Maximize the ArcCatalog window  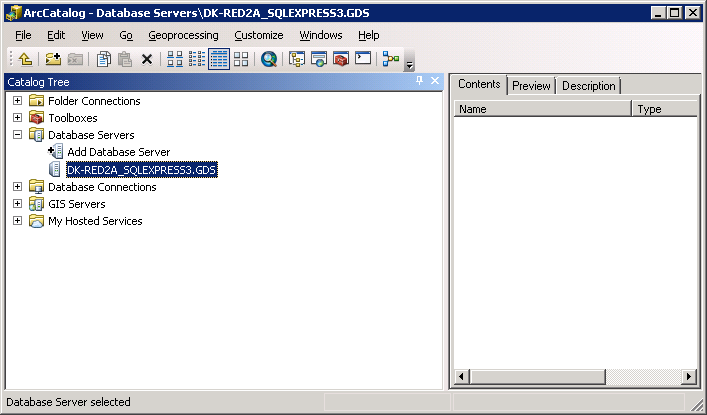[x=675, y=13]
